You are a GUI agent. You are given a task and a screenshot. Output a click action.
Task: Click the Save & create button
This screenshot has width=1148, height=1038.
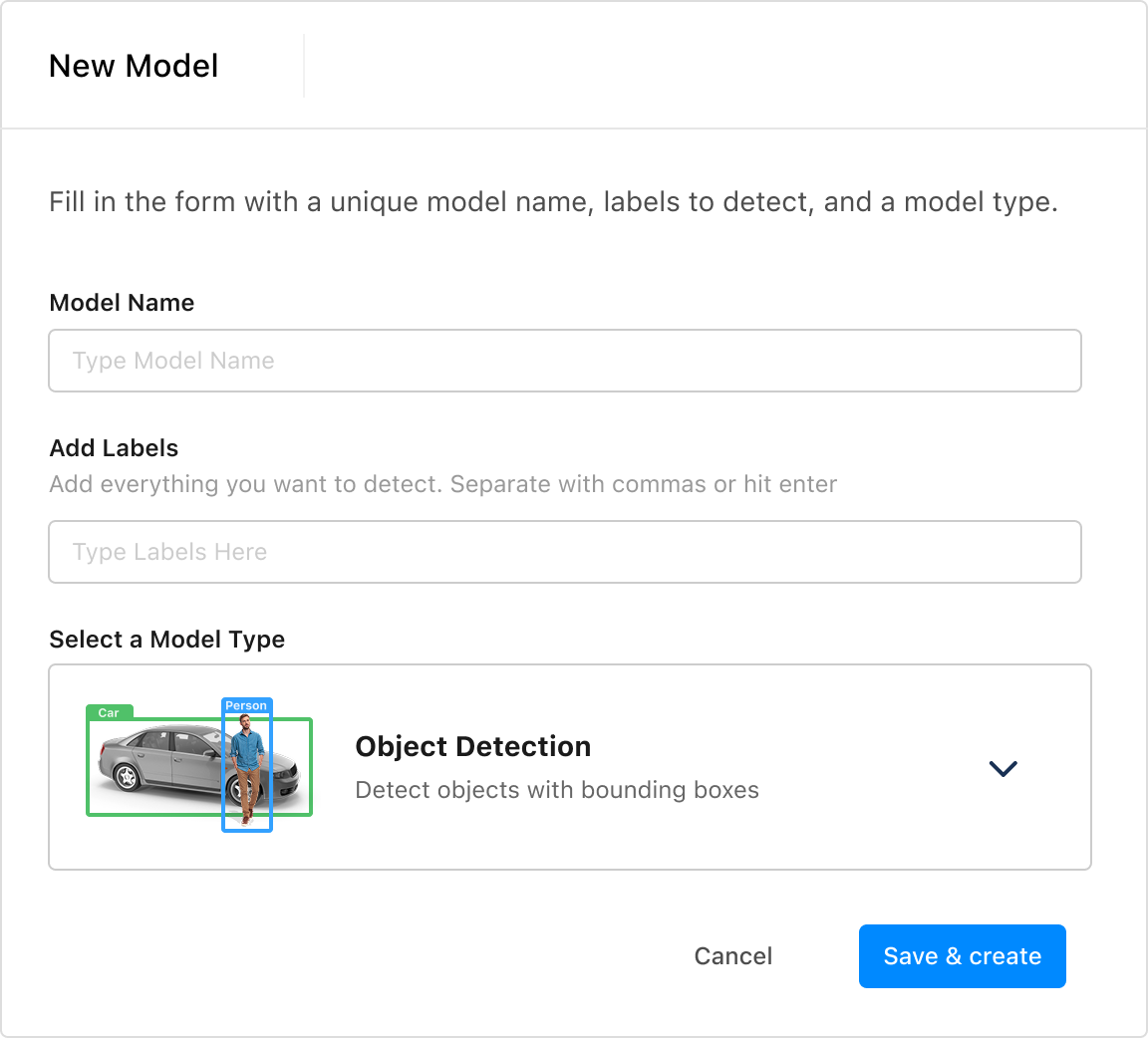962,956
